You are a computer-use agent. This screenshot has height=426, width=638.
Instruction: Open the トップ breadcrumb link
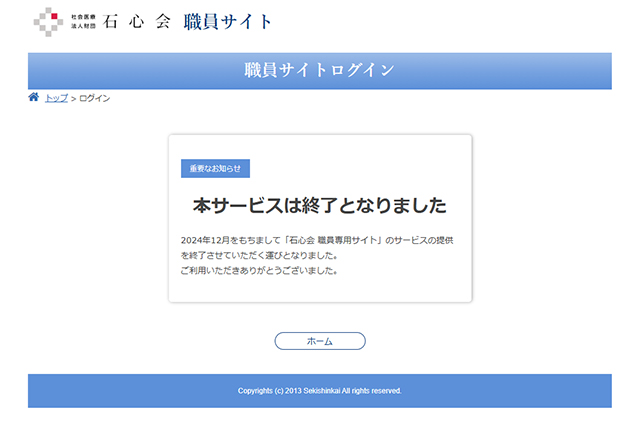(x=56, y=98)
